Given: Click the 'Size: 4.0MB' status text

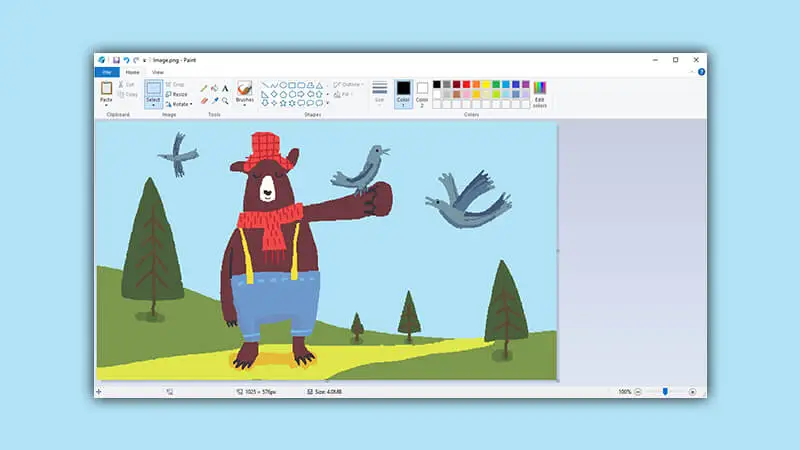Looking at the screenshot, I should point(328,392).
